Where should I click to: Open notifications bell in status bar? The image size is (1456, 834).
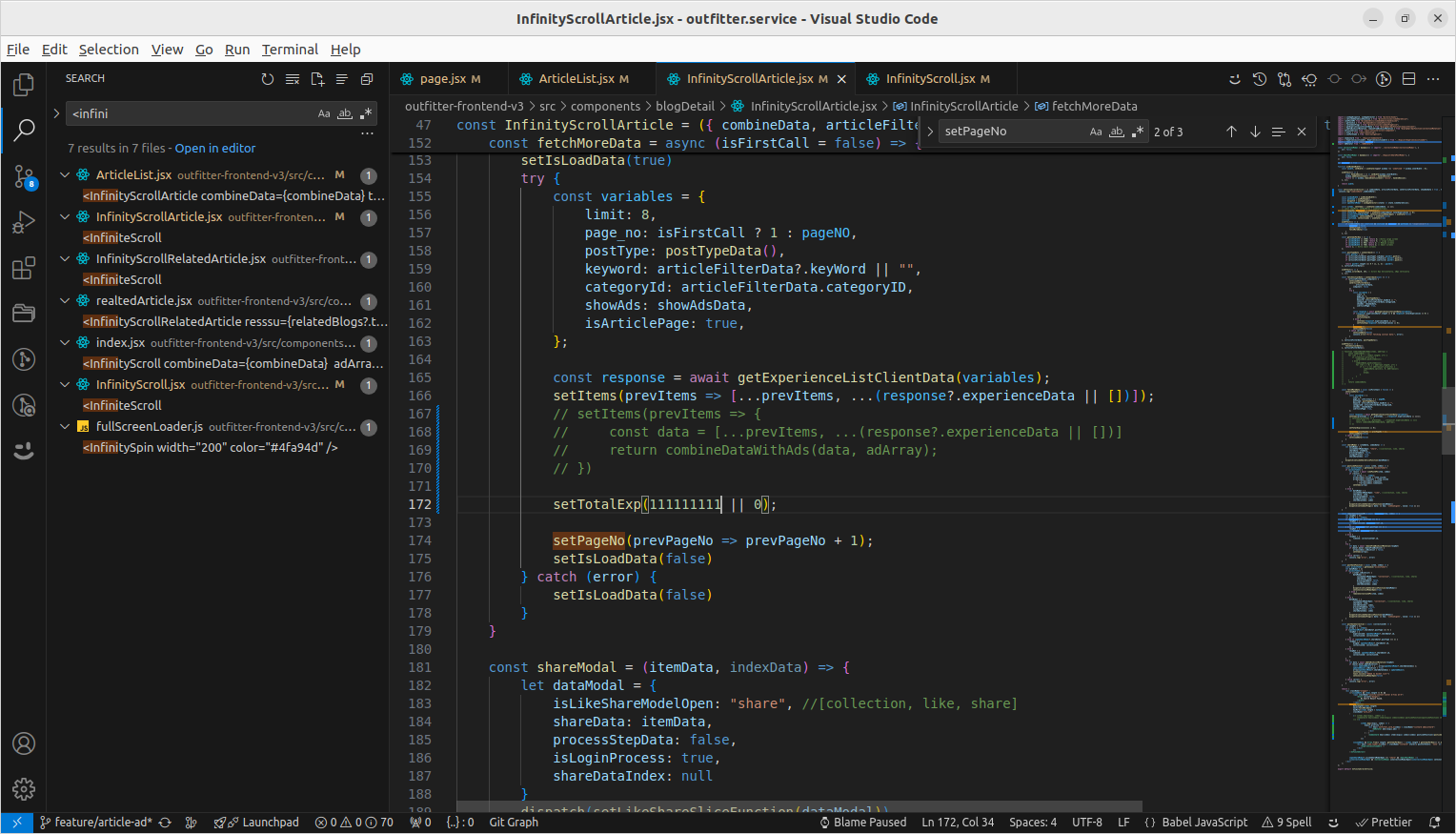tap(1435, 823)
